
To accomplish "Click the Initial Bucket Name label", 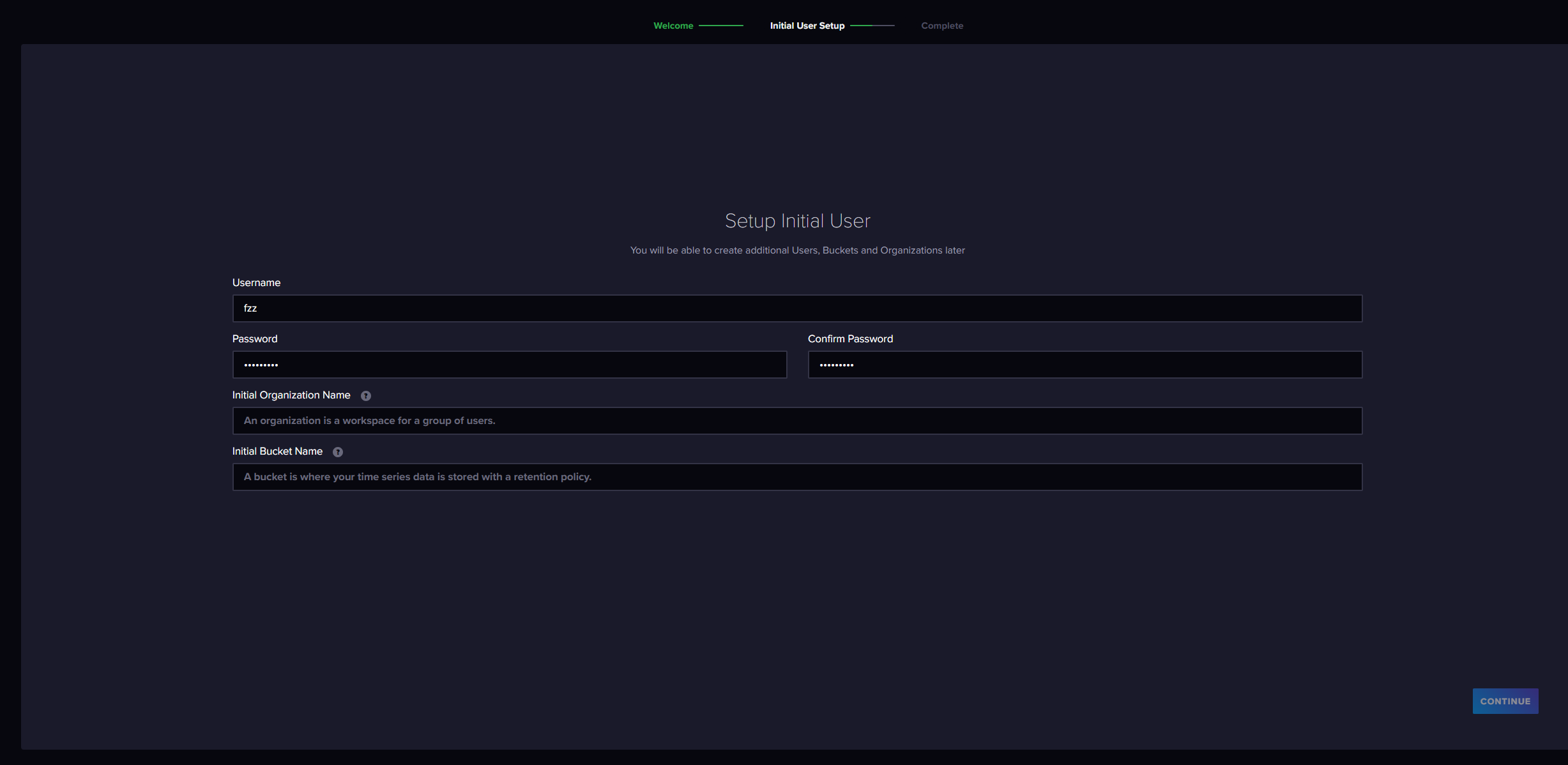I will pos(277,451).
